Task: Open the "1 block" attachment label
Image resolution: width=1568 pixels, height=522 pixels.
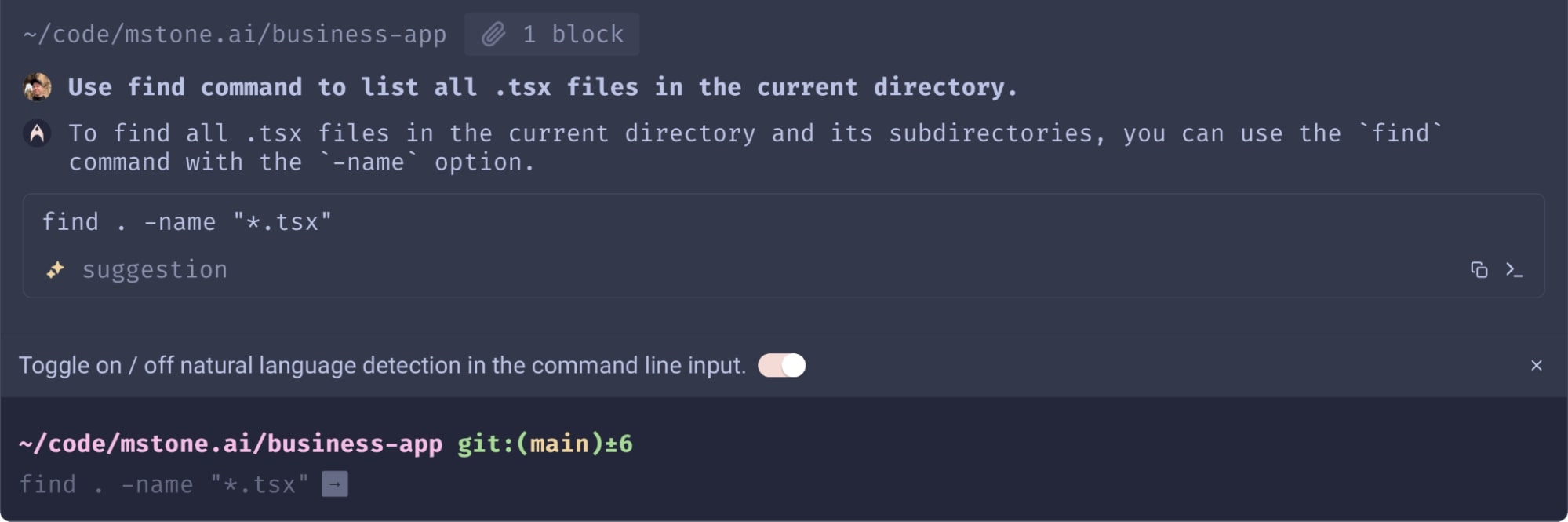Action: [573, 35]
